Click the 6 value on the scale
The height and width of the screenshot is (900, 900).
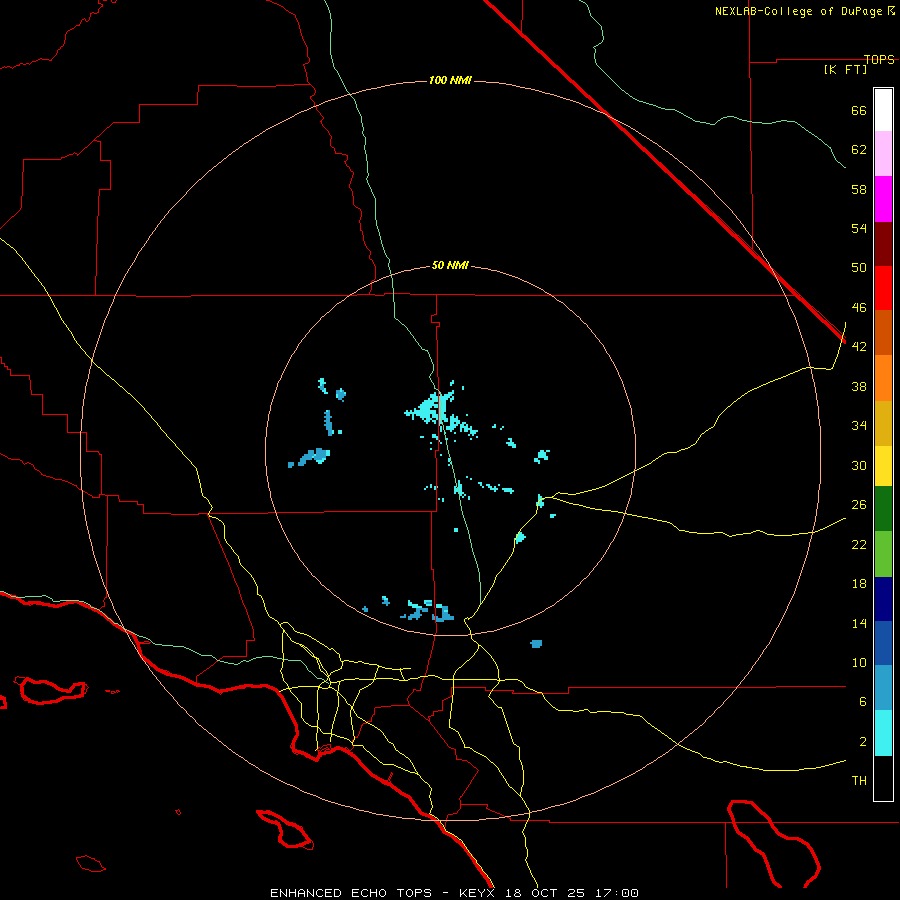click(x=863, y=702)
